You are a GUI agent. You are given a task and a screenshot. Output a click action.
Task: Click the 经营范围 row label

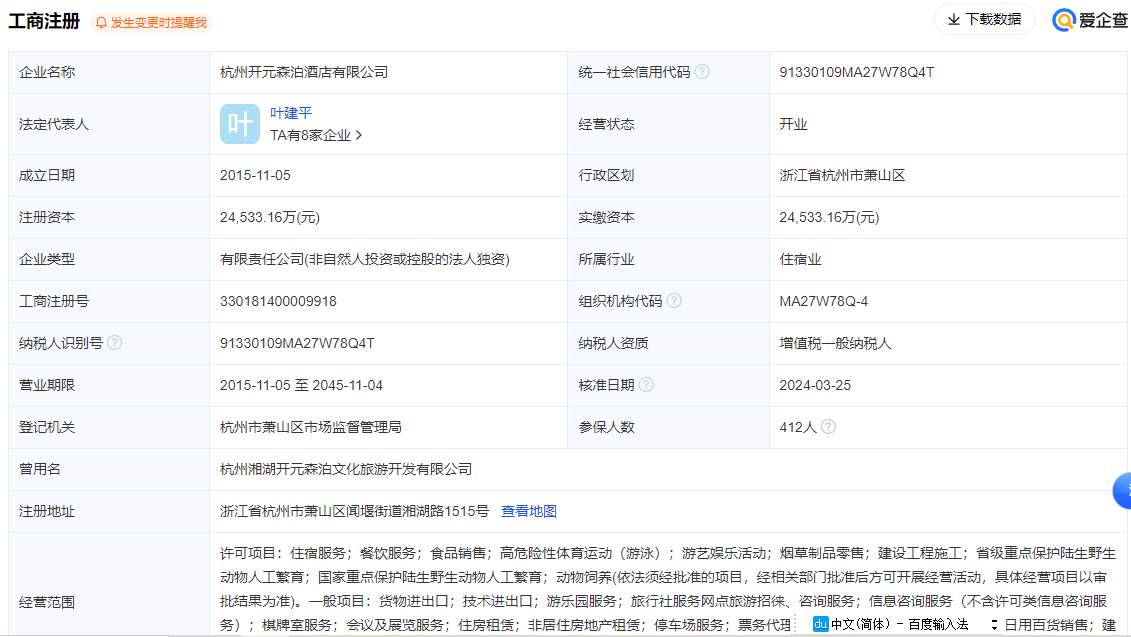(x=47, y=602)
